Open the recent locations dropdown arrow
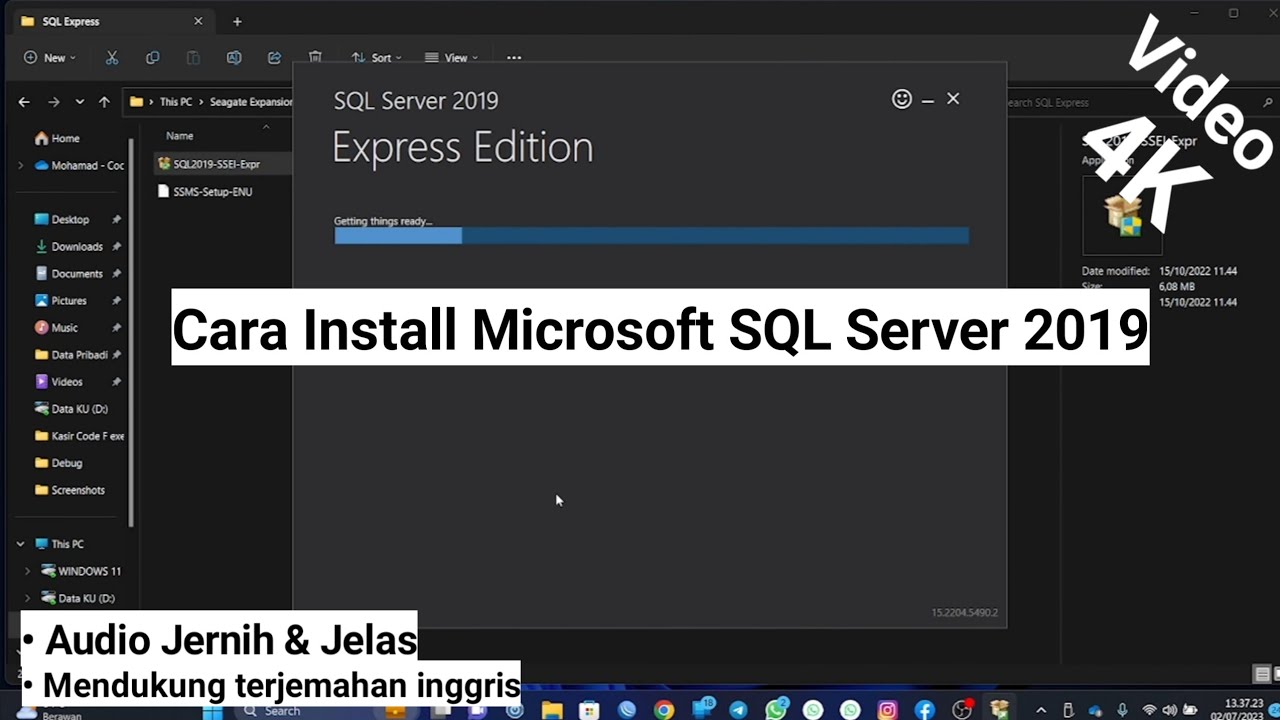The image size is (1280, 720). click(x=78, y=102)
